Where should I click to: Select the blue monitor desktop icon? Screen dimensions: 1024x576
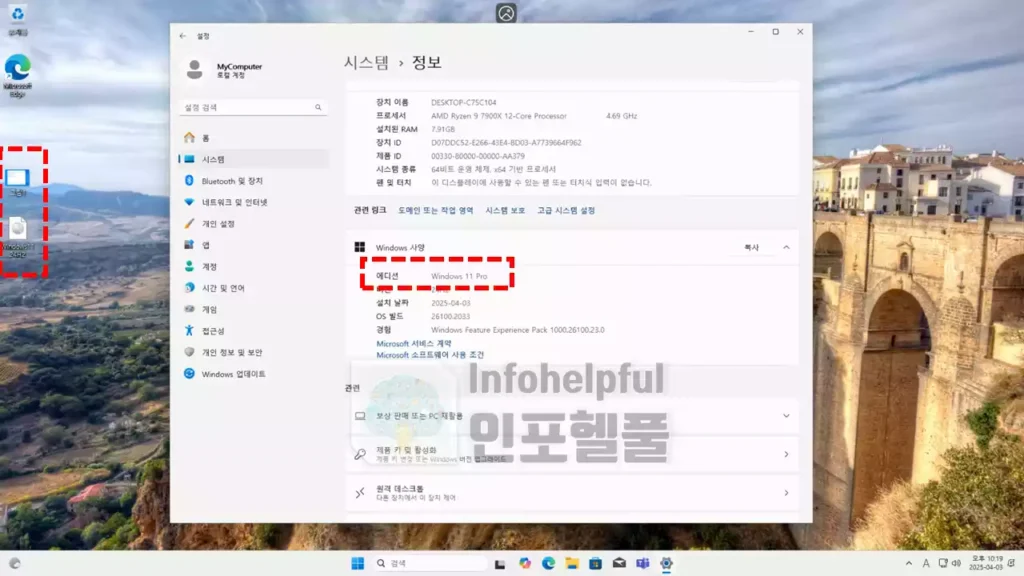(18, 182)
